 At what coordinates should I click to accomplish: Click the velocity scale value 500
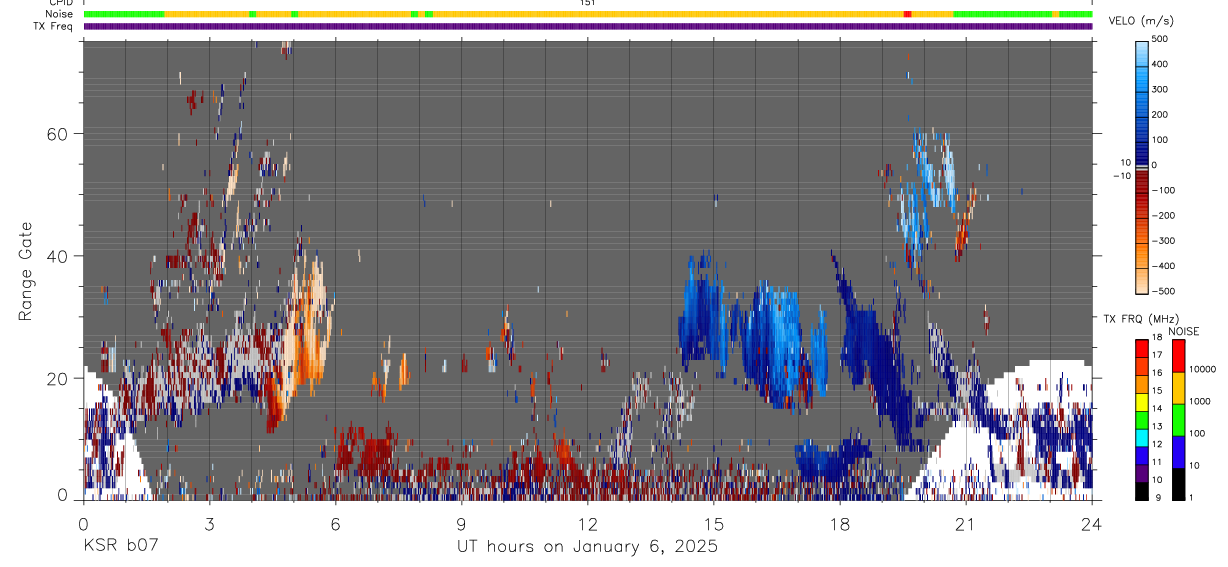(1162, 39)
